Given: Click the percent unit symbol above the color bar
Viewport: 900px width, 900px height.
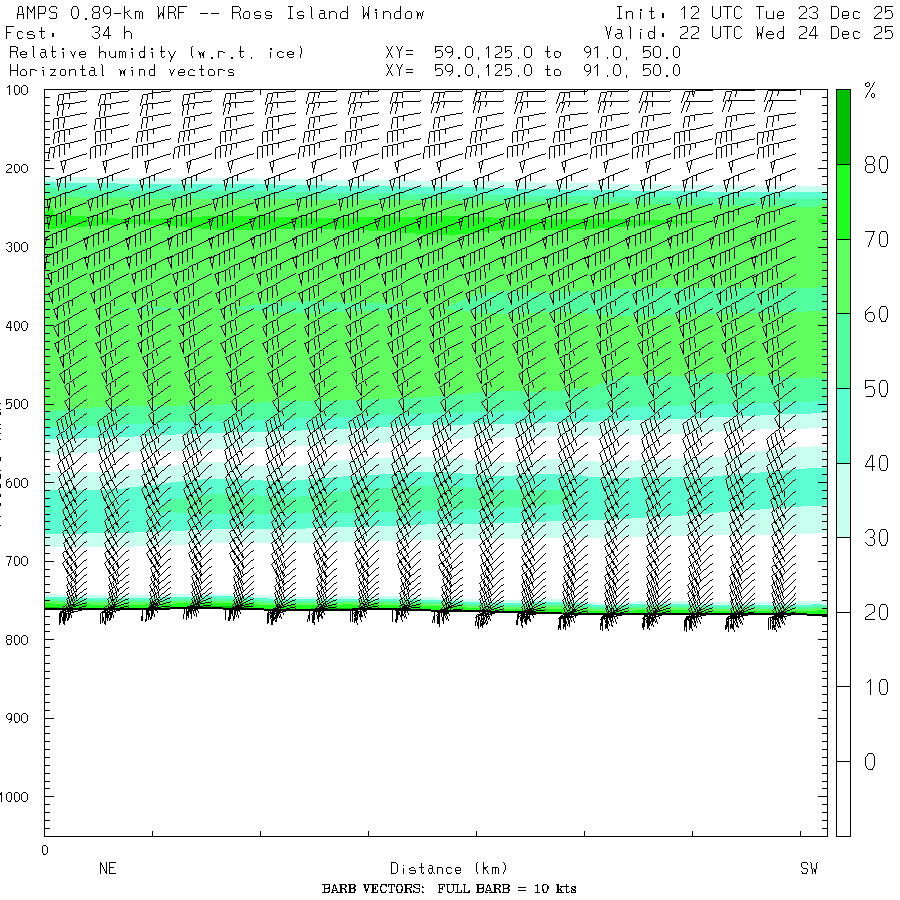Looking at the screenshot, I should coord(869,92).
